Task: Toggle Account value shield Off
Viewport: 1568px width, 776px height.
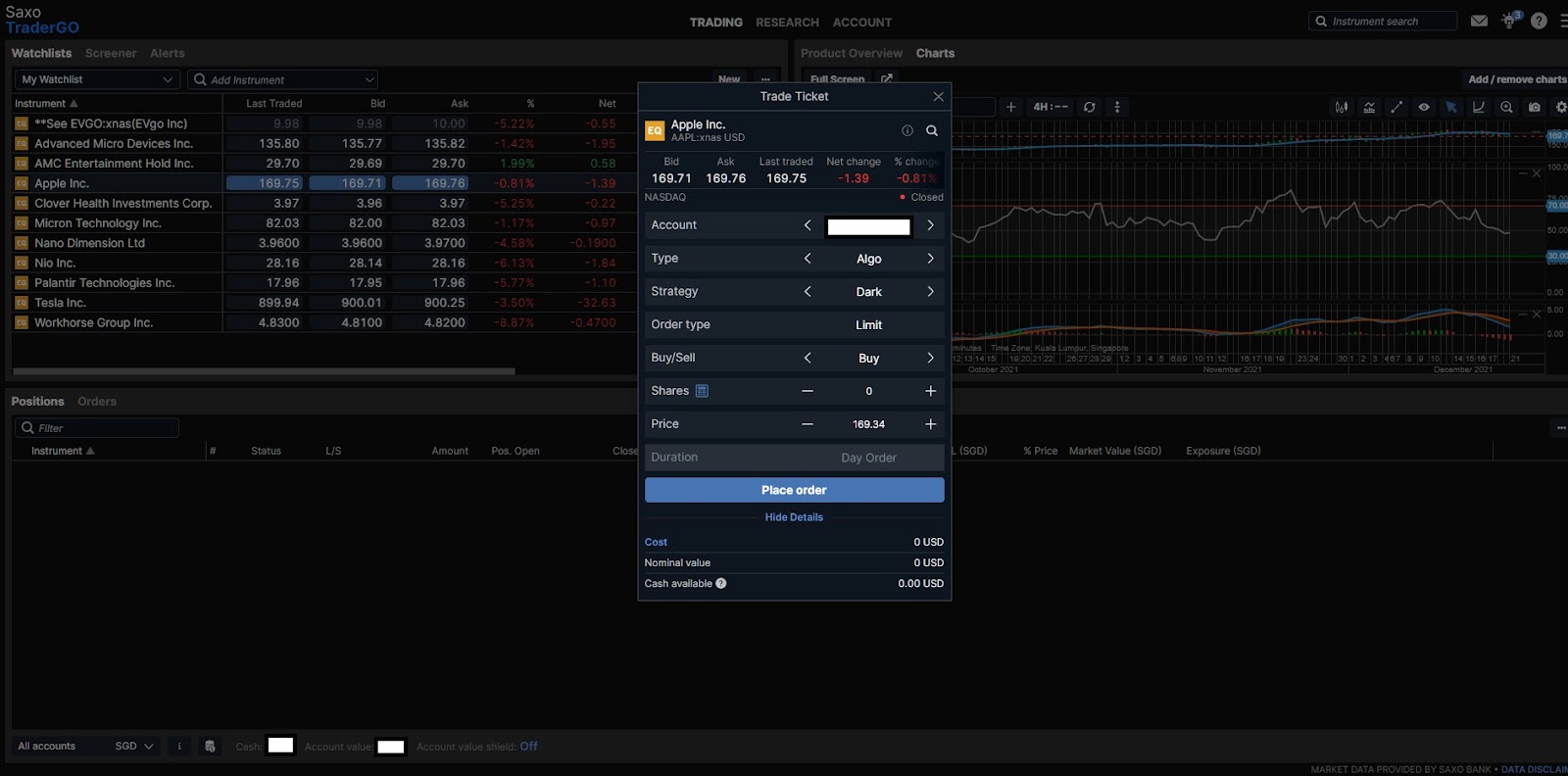Action: click(x=529, y=747)
